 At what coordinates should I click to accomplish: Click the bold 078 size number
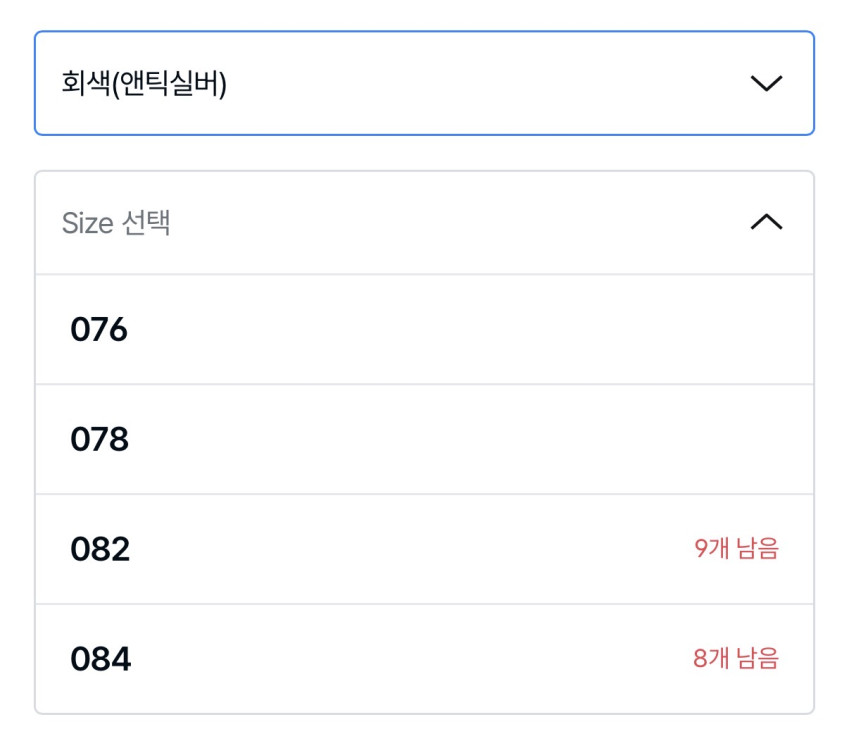[x=99, y=440]
